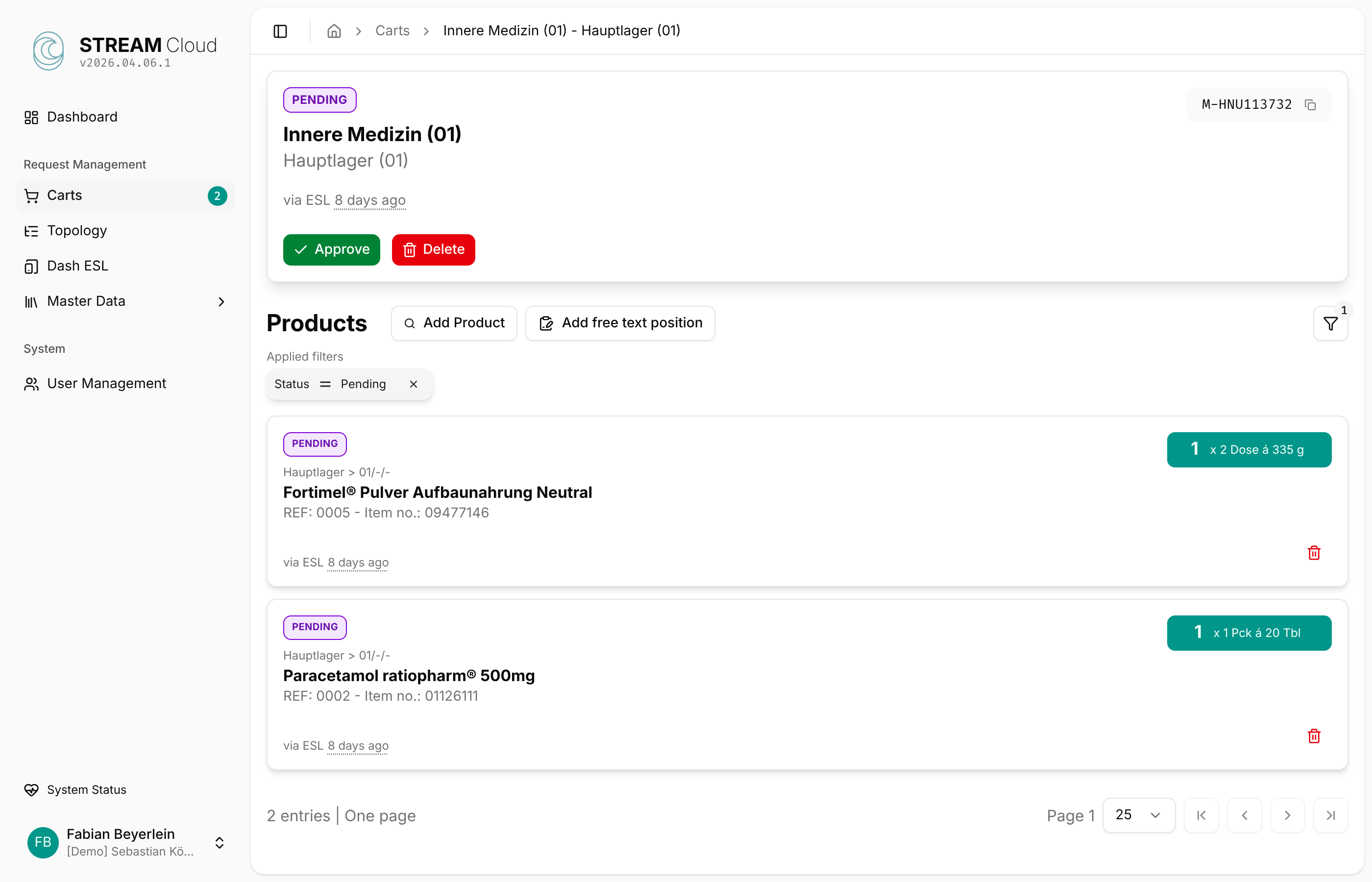Image resolution: width=1372 pixels, height=882 pixels.
Task: Approve the Innere Medizin cart
Action: coord(331,249)
